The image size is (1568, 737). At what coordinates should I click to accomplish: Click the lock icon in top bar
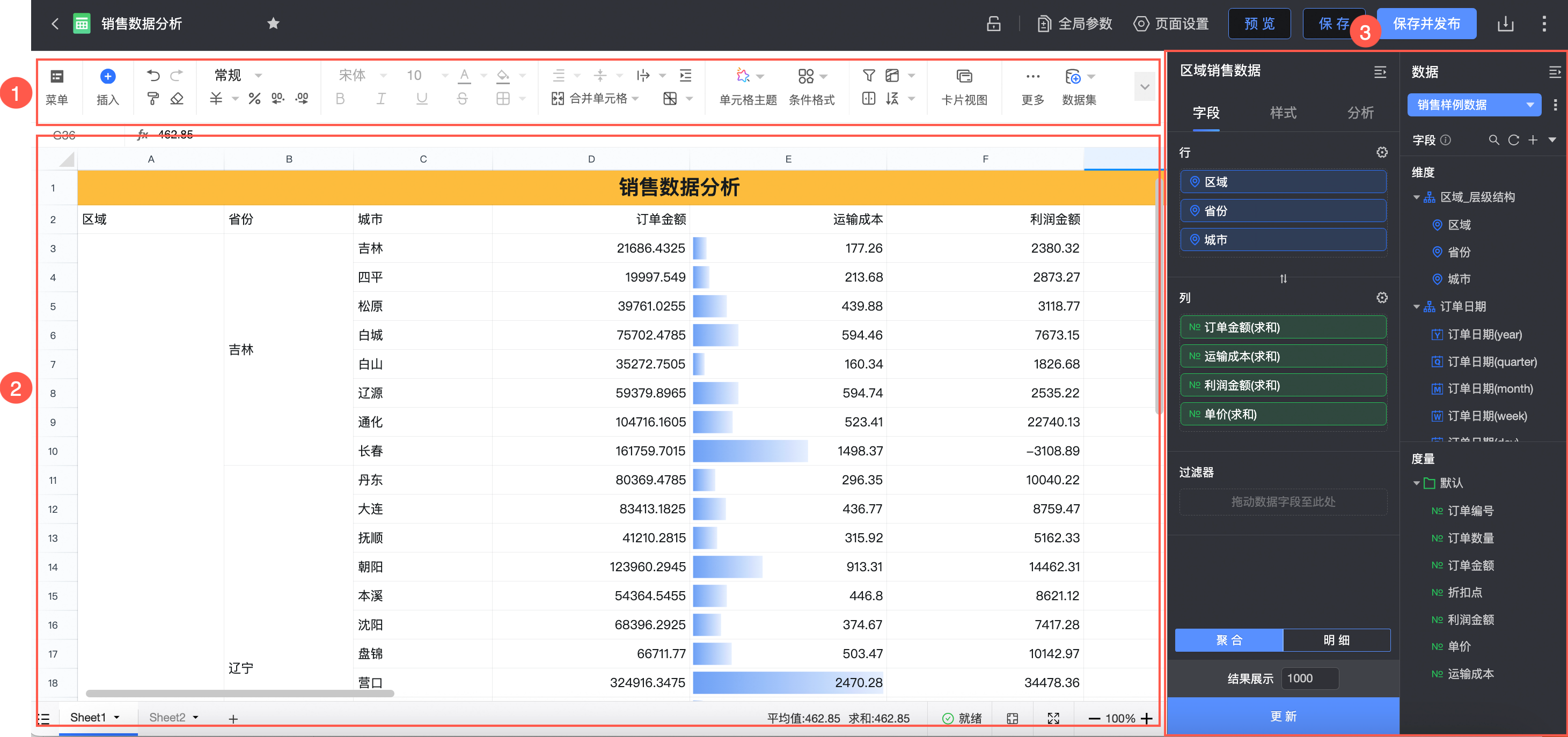click(x=993, y=24)
